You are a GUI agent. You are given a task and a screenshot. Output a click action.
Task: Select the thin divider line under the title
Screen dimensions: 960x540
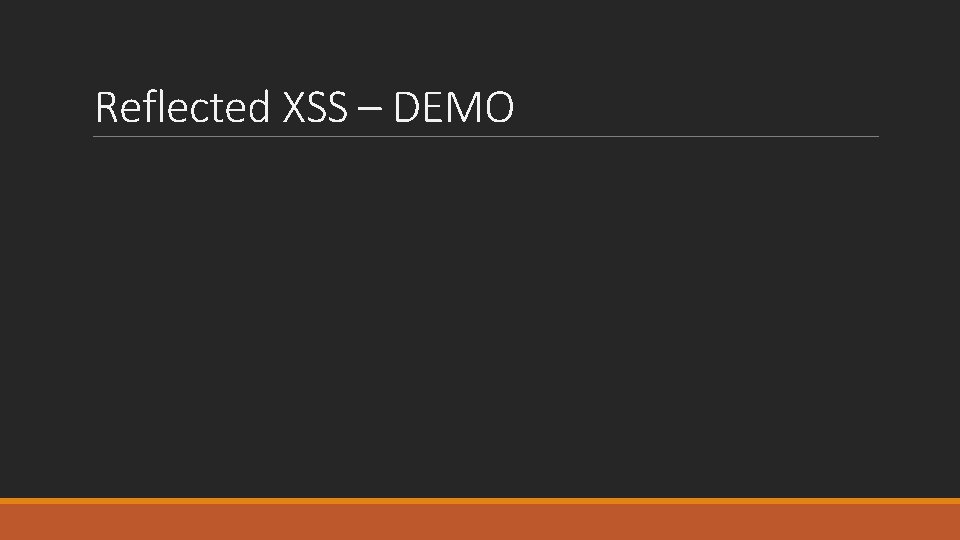tap(486, 137)
